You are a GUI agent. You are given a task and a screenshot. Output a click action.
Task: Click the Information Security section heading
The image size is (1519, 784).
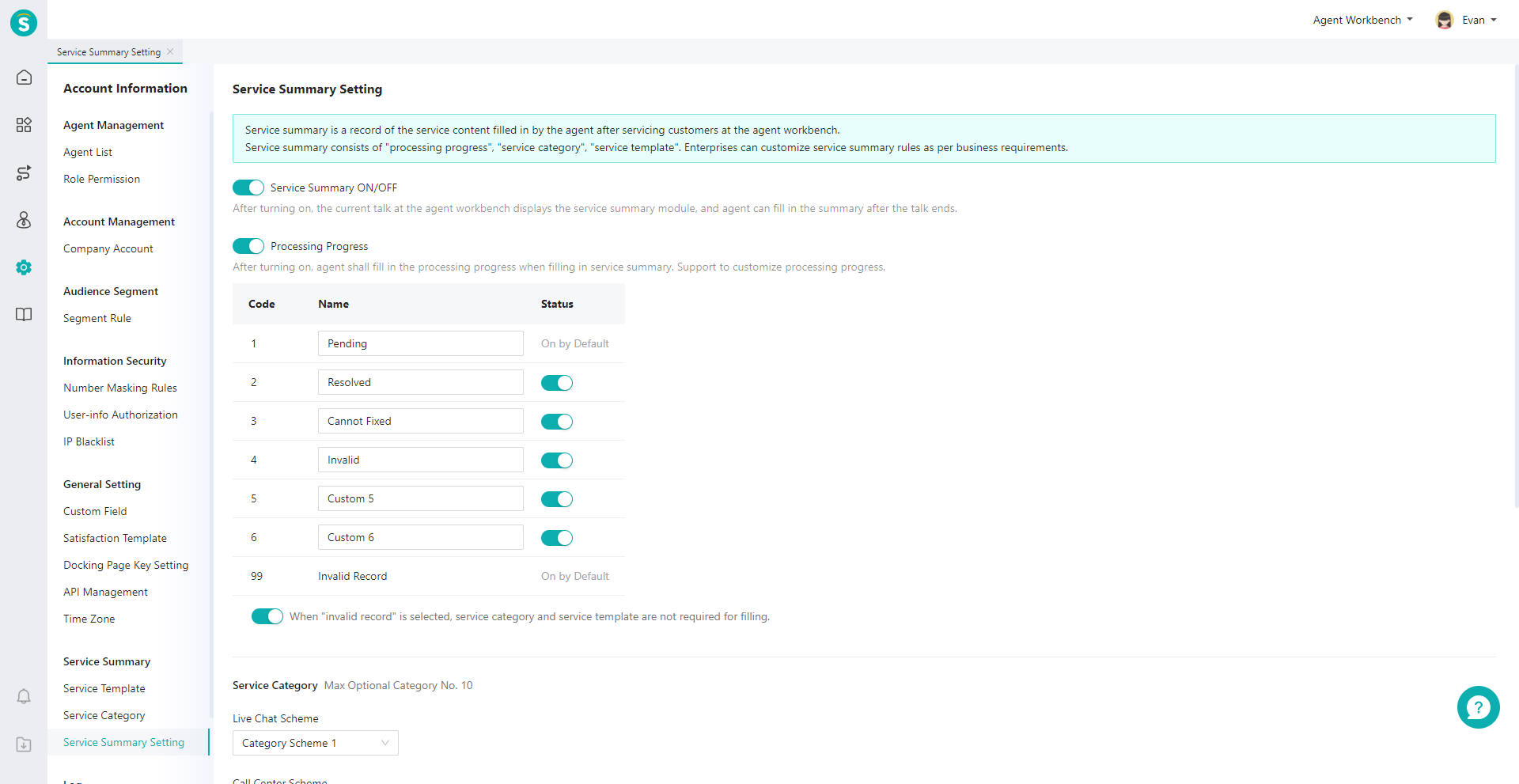[x=115, y=361]
